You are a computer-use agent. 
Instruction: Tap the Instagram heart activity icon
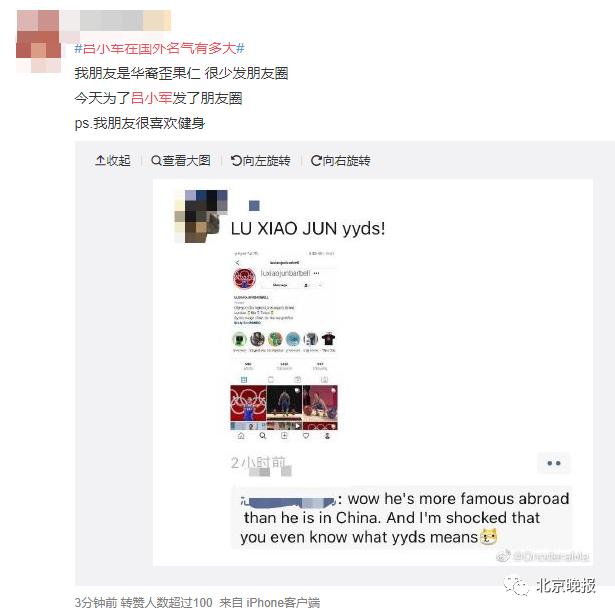[306, 436]
